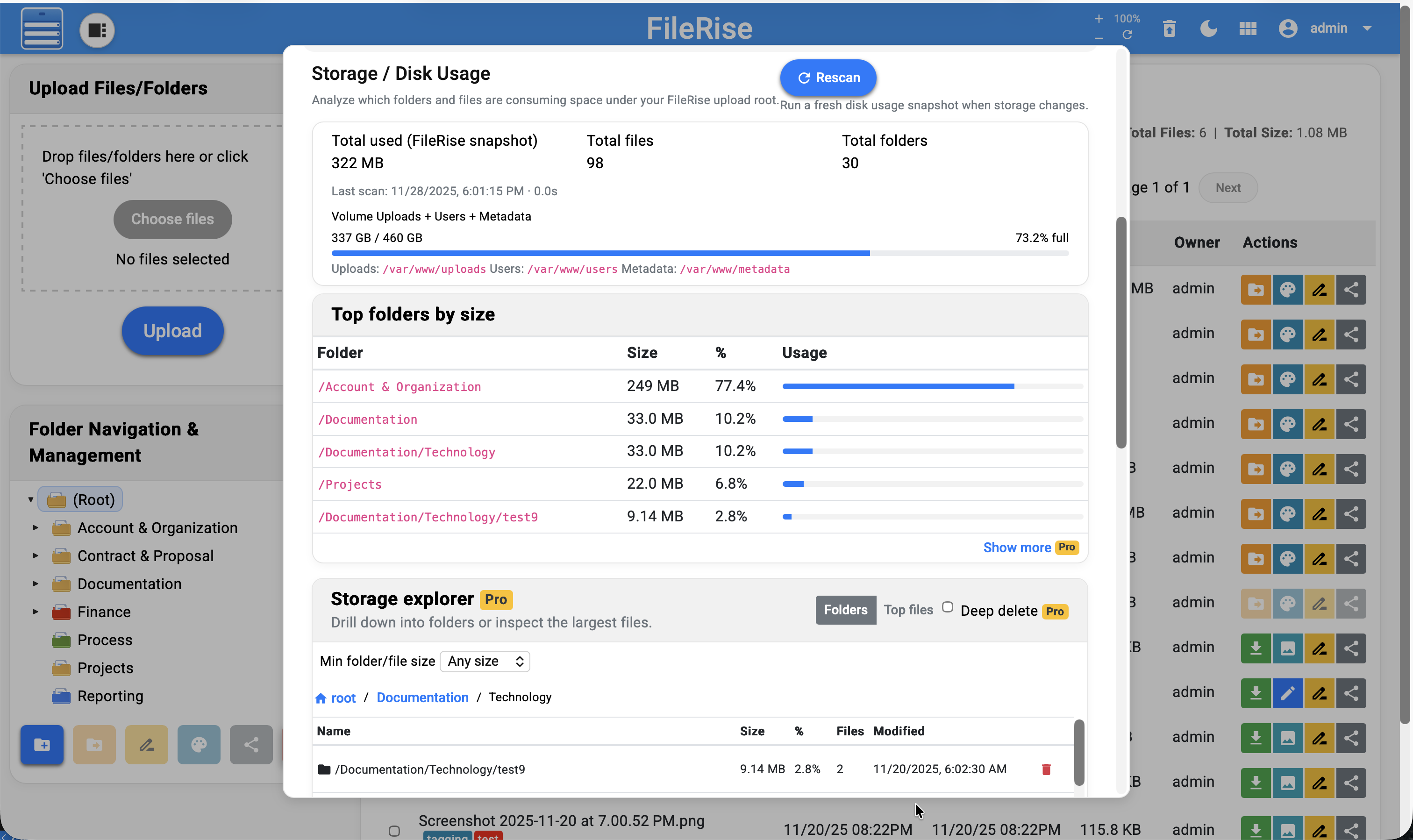Expand the Documentation folder in navigation
Screen dimensions: 1413x840
[35, 584]
